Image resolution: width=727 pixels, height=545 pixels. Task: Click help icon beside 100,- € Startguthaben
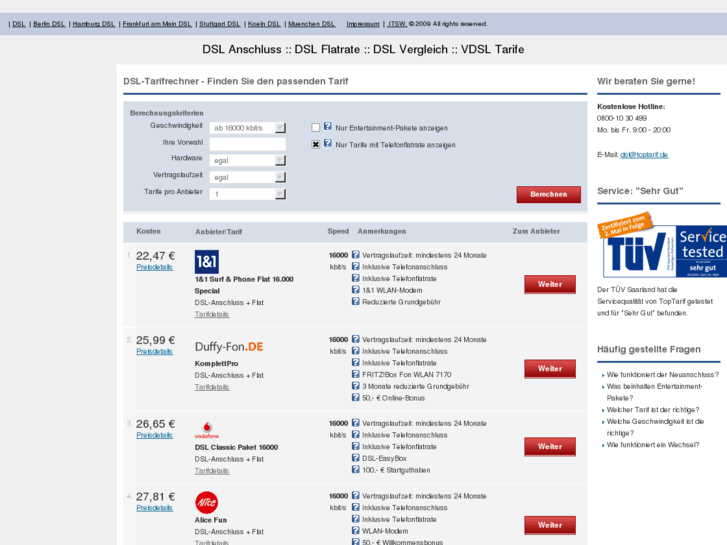pos(356,469)
